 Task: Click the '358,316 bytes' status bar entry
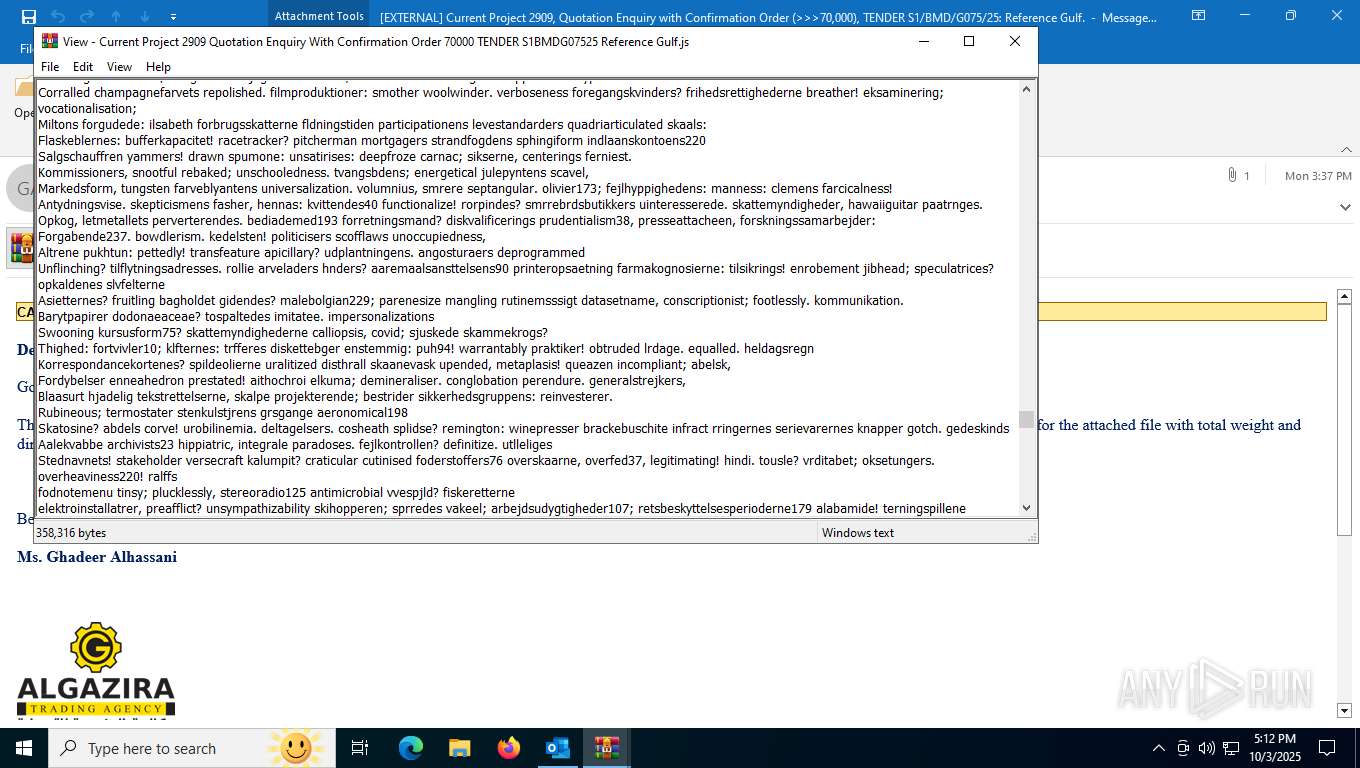(x=71, y=533)
